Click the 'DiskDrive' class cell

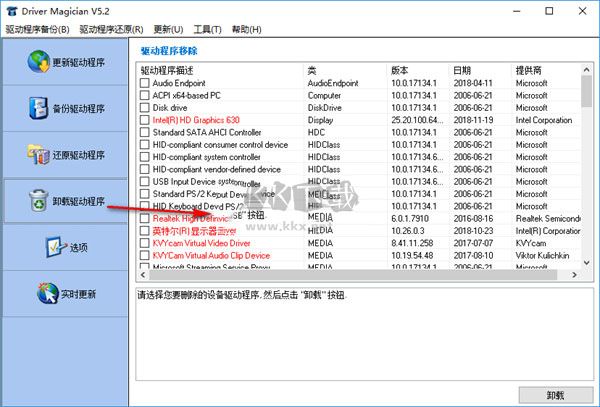(324, 107)
